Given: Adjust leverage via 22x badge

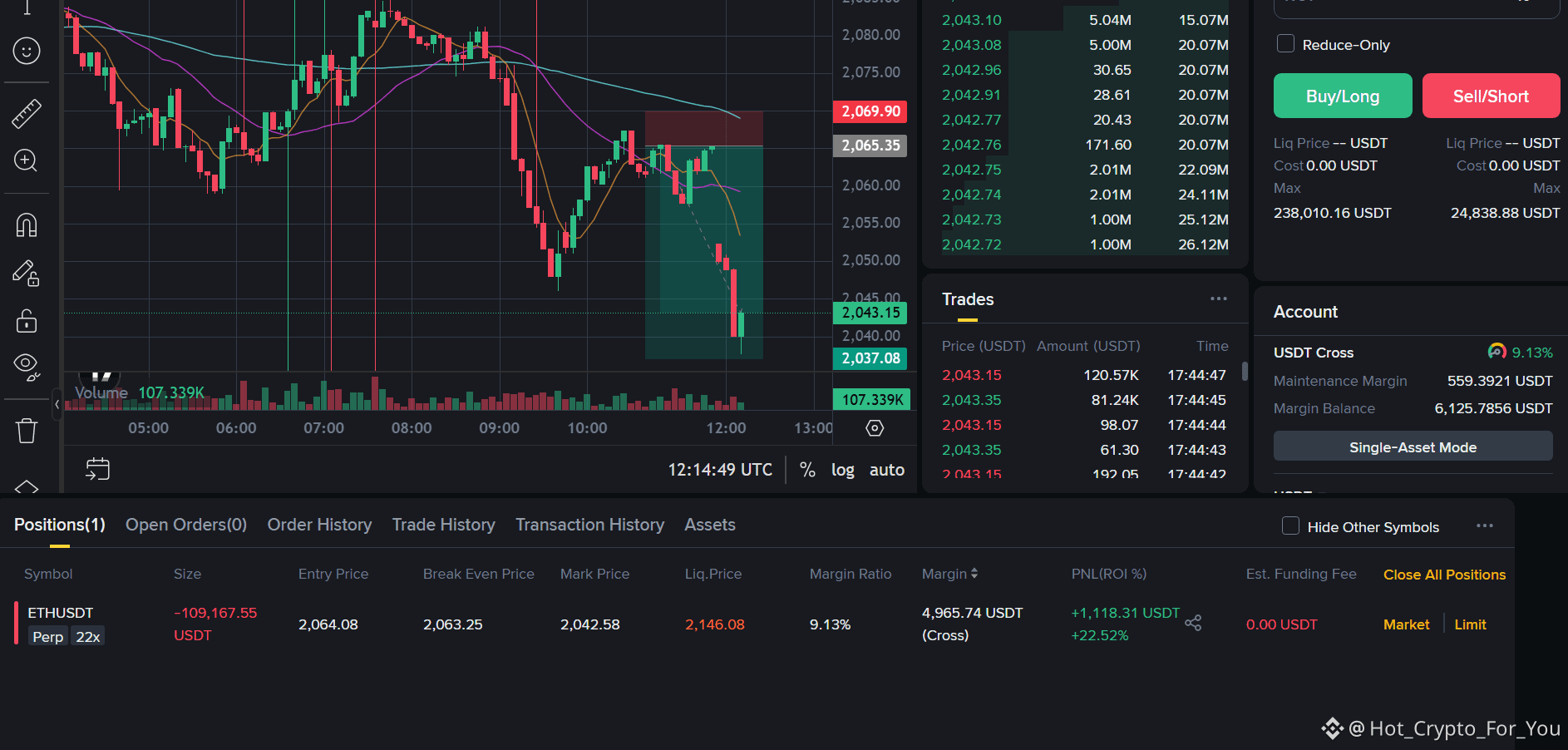Looking at the screenshot, I should coord(88,637).
